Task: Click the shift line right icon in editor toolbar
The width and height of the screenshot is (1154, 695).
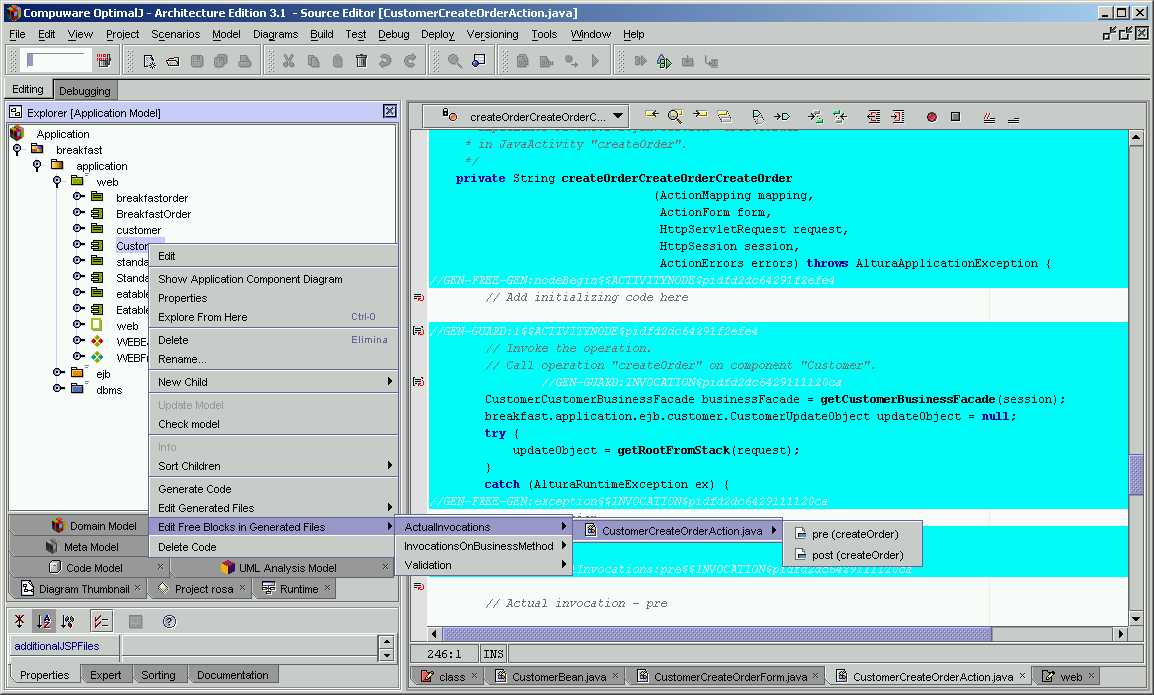Action: (x=898, y=116)
